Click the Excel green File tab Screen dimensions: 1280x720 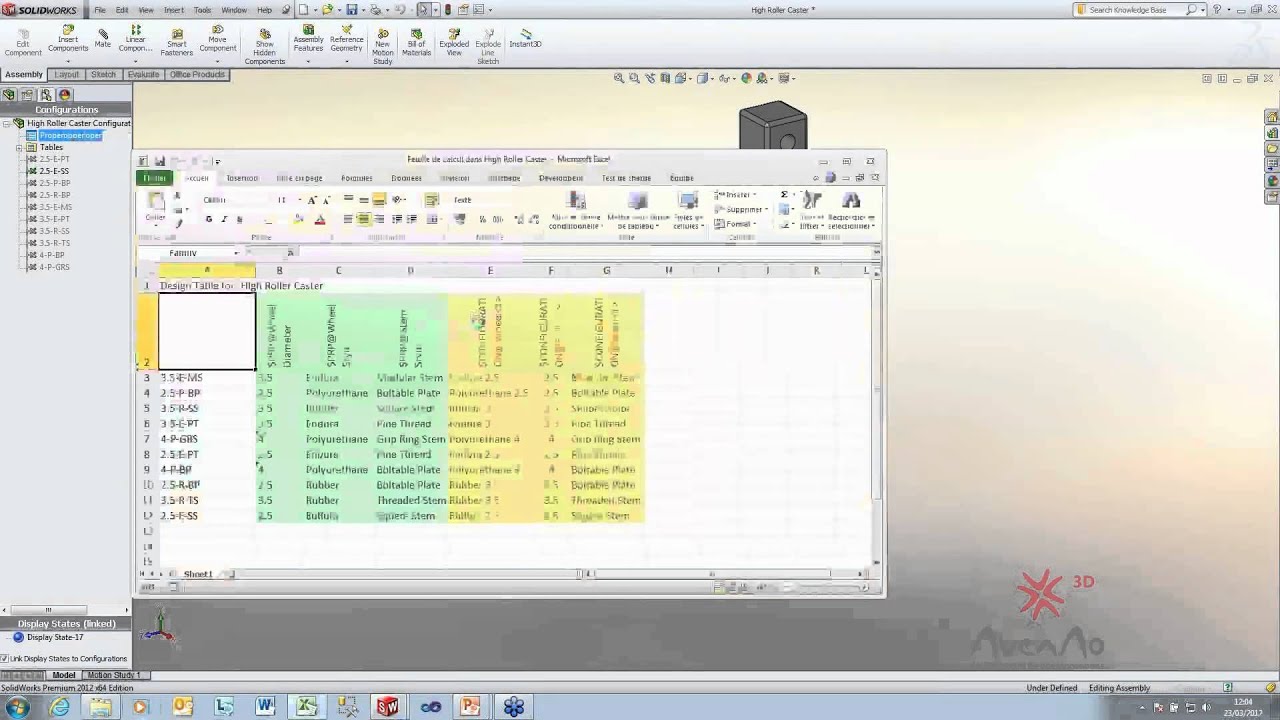pos(154,178)
